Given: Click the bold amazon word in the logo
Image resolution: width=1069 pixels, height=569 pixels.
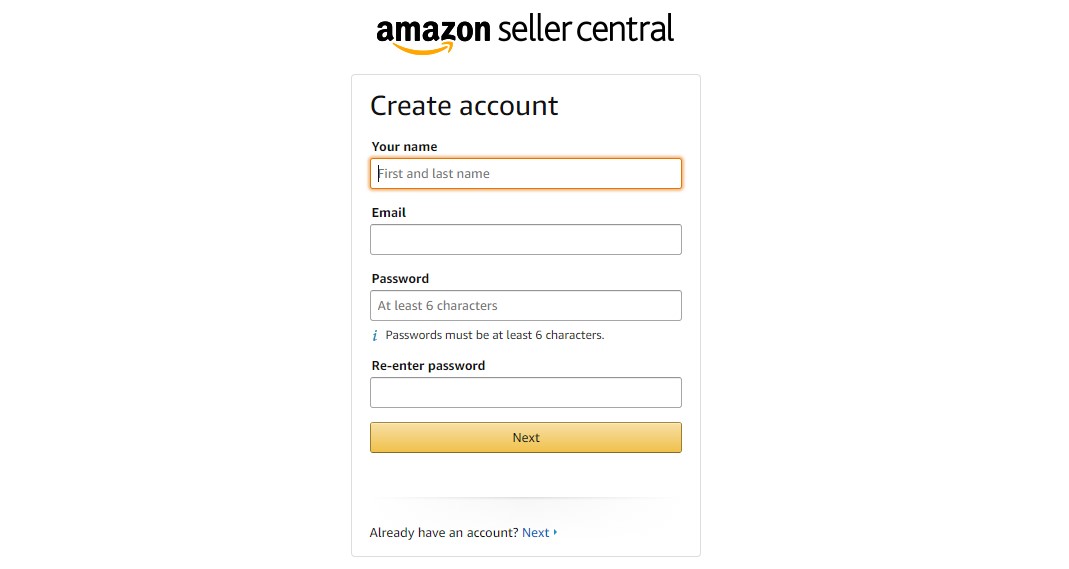Looking at the screenshot, I should (433, 31).
